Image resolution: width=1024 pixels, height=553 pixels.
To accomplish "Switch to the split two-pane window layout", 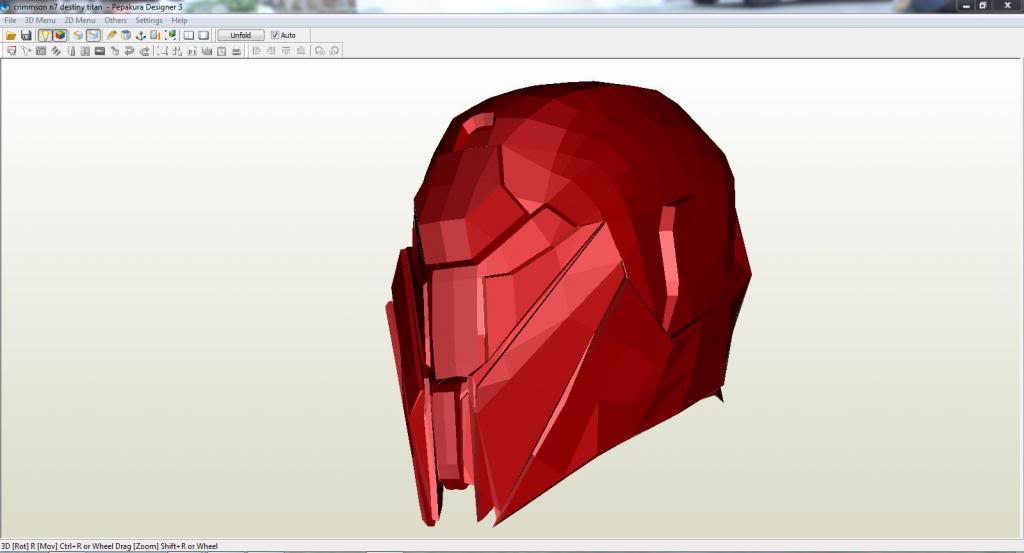I will 189,35.
